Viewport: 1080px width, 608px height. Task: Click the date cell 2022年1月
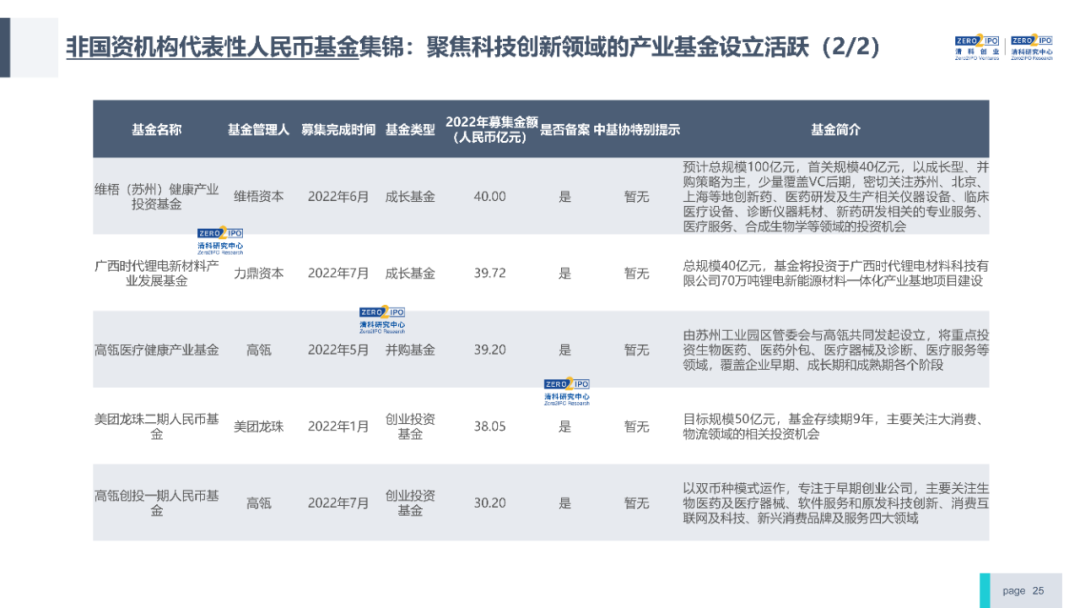point(338,426)
